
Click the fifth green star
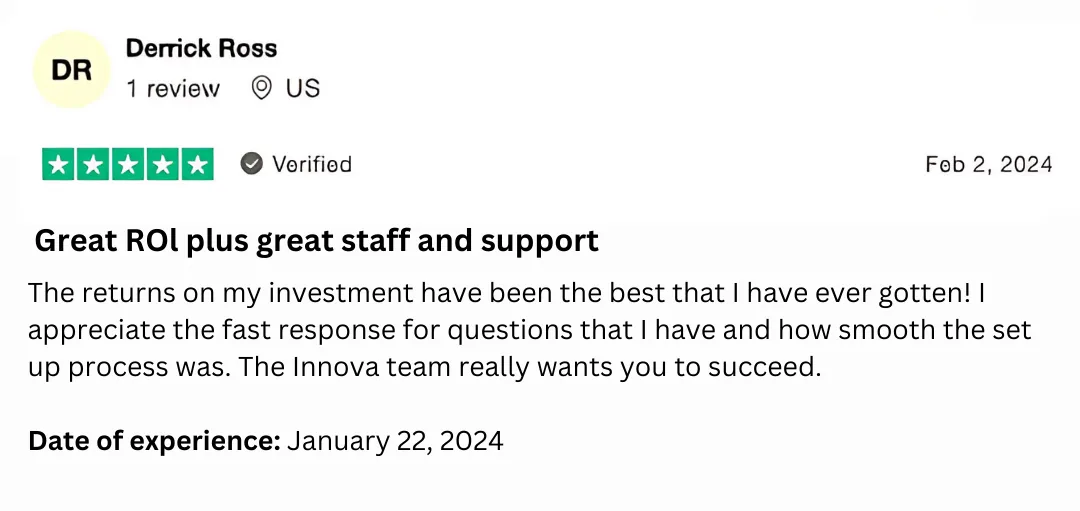click(198, 165)
